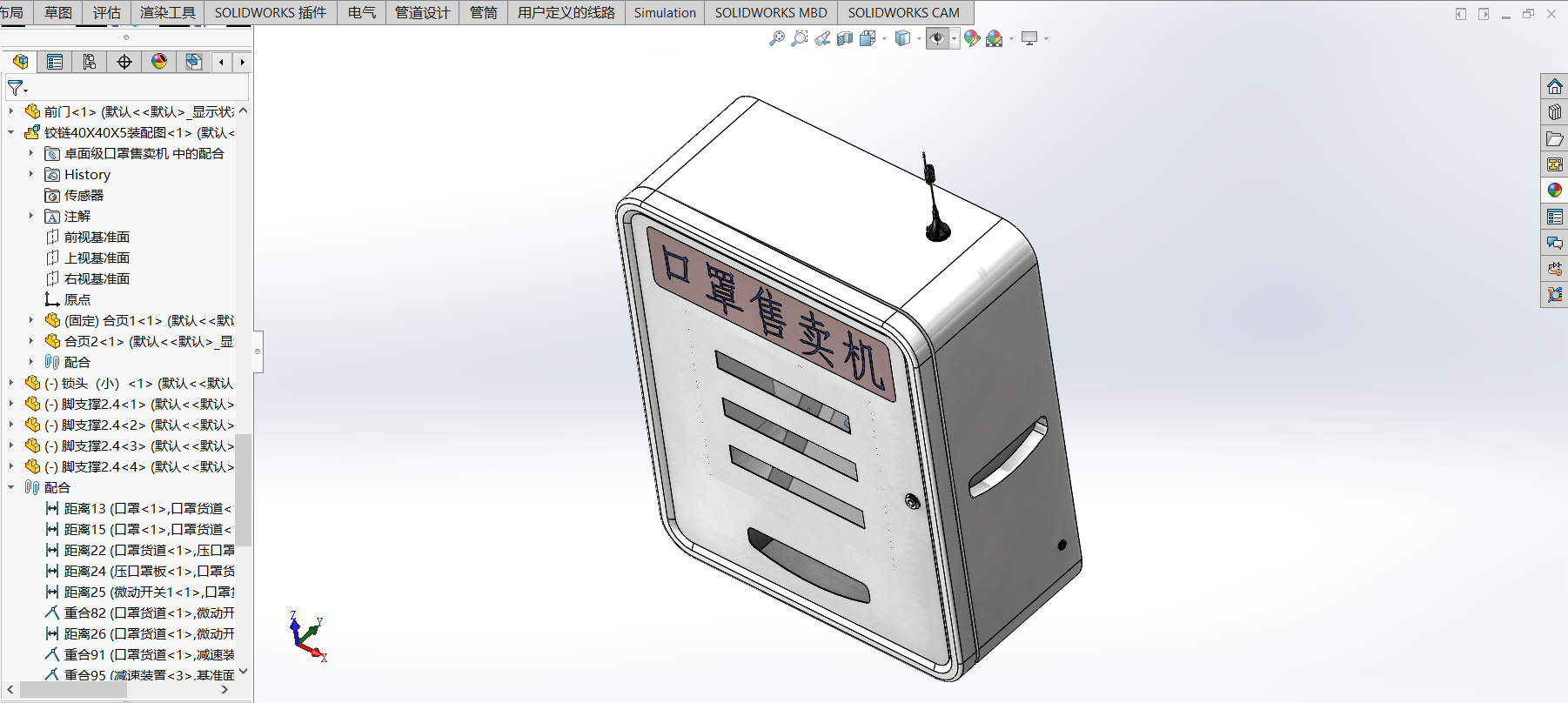Select mate 距离13 in the tree

139,508
